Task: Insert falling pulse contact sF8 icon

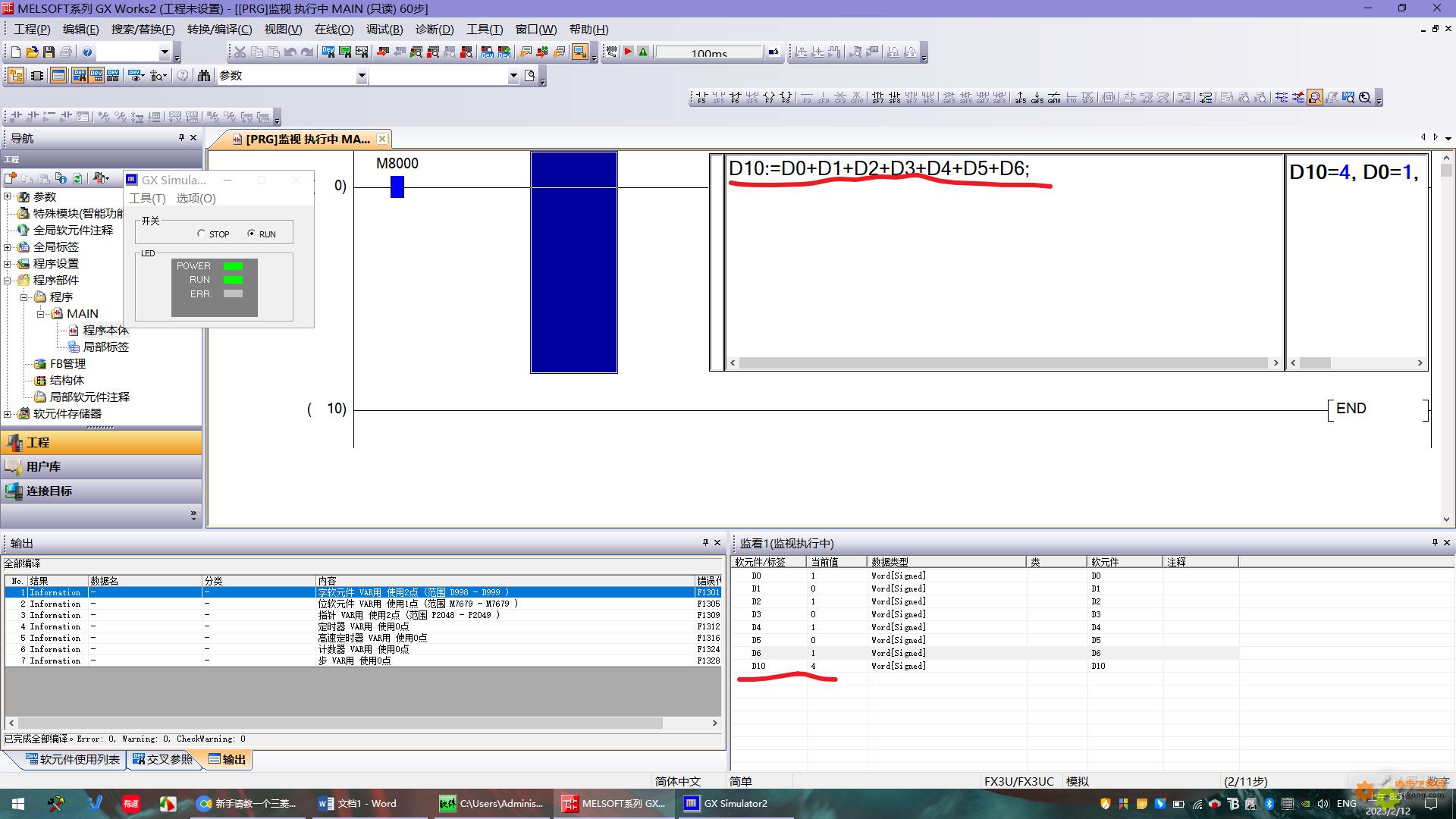Action: [x=895, y=98]
